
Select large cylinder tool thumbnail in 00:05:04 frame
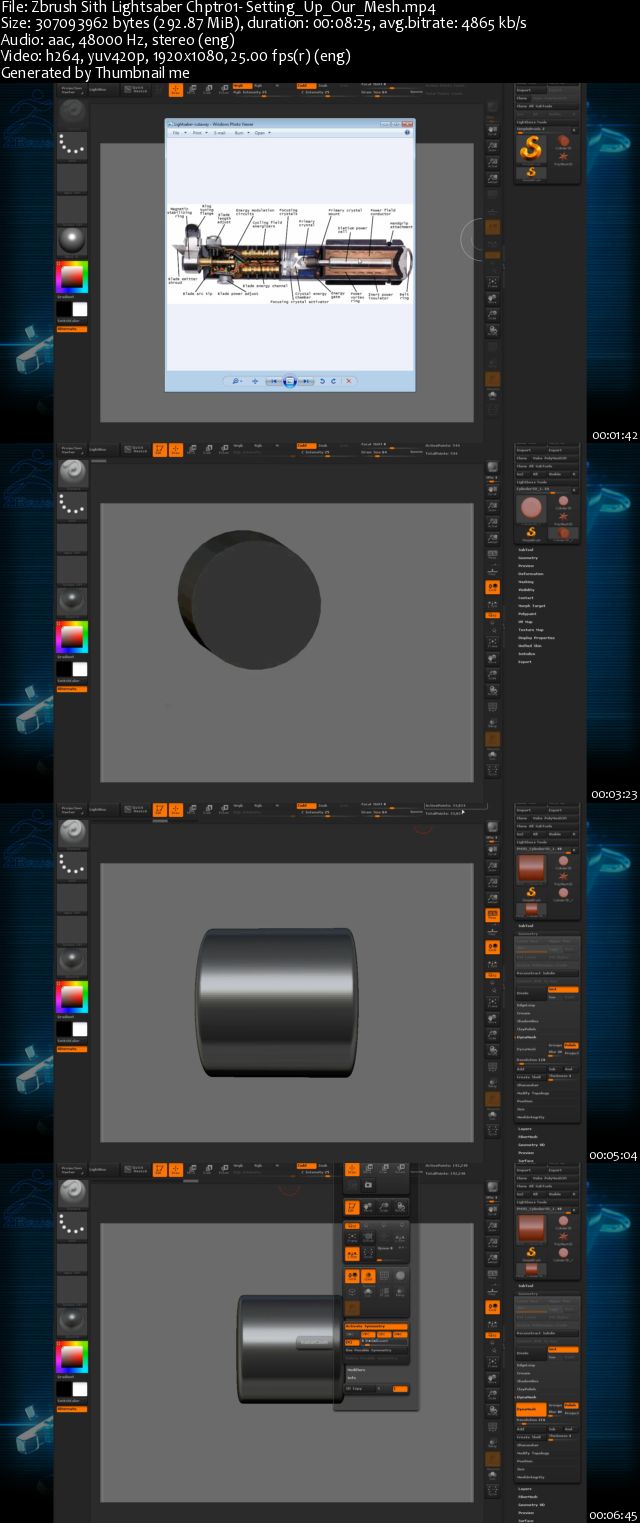pyautogui.click(x=531, y=868)
